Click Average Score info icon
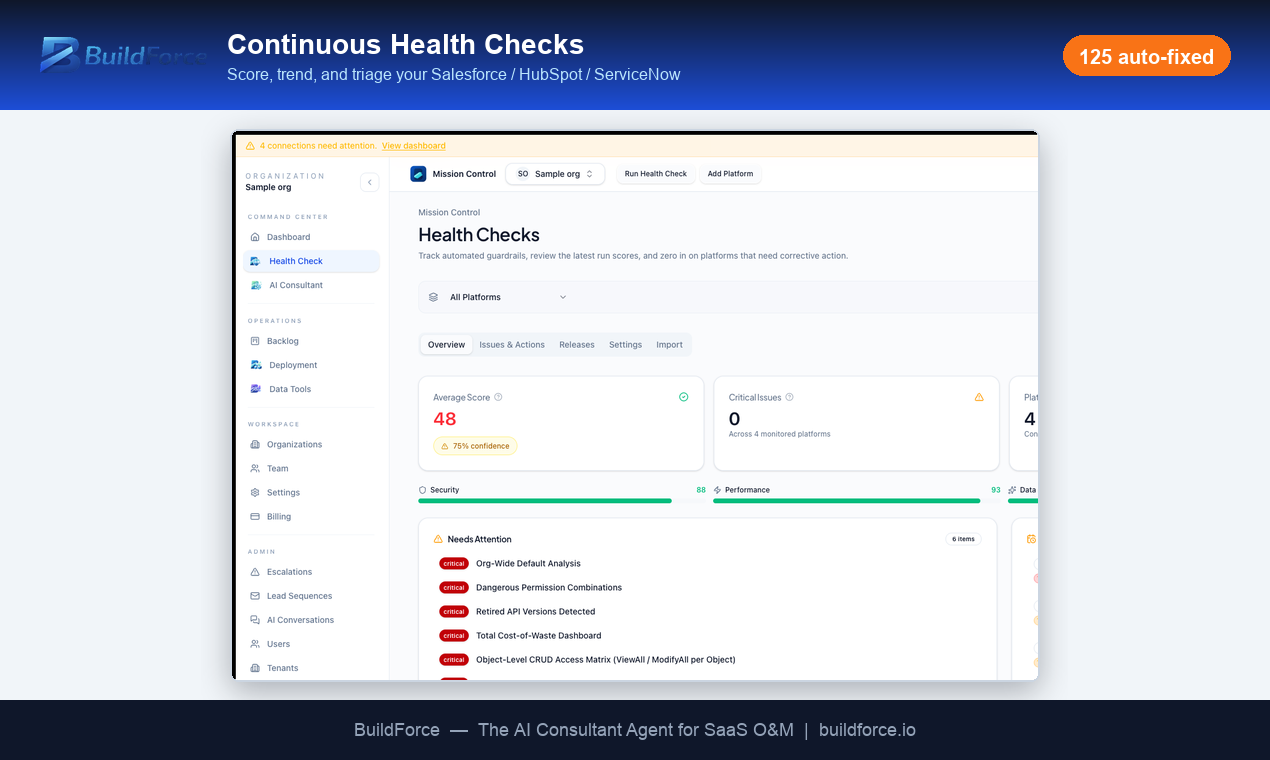Screen dimensions: 1270x760 coord(498,397)
